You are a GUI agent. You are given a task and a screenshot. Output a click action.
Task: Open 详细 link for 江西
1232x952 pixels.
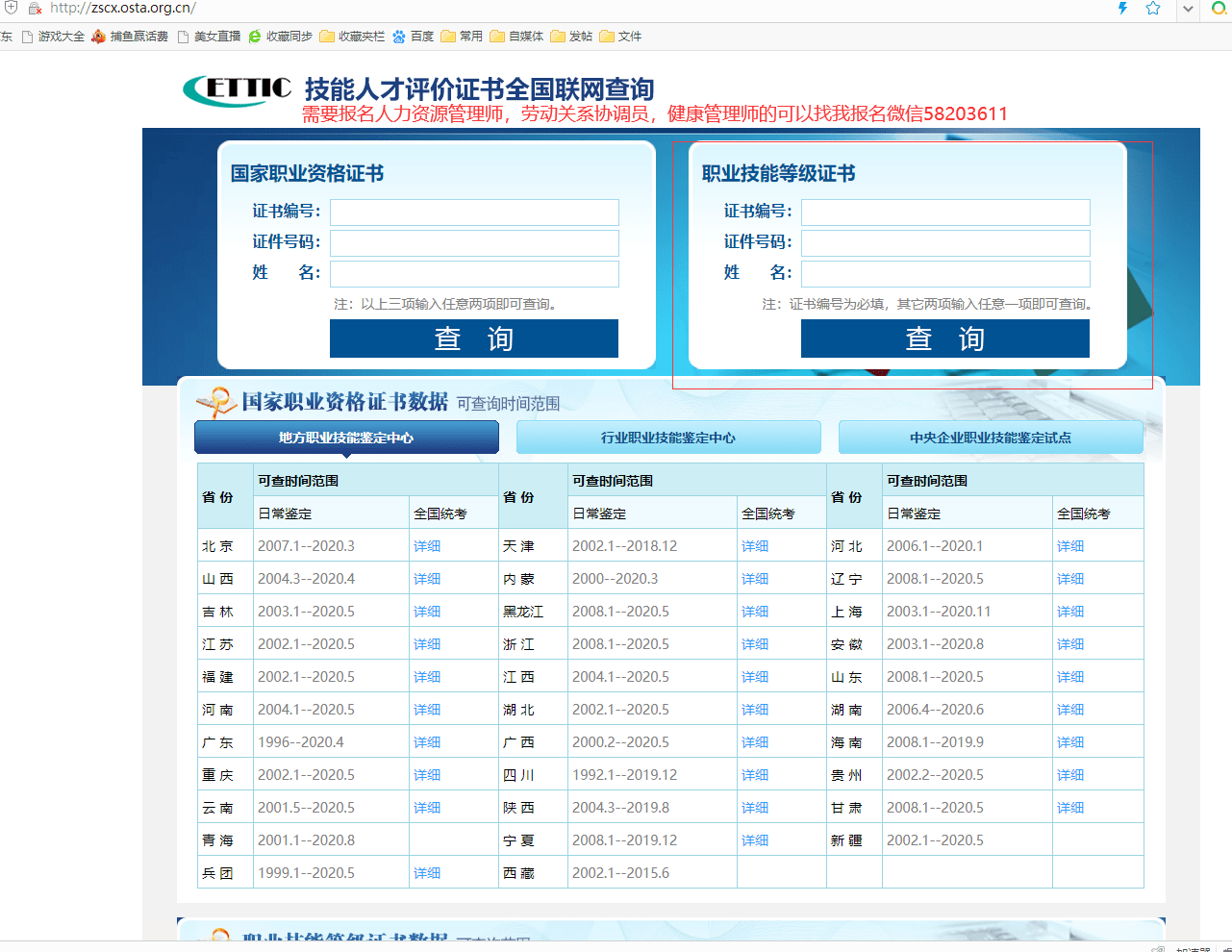pos(755,677)
